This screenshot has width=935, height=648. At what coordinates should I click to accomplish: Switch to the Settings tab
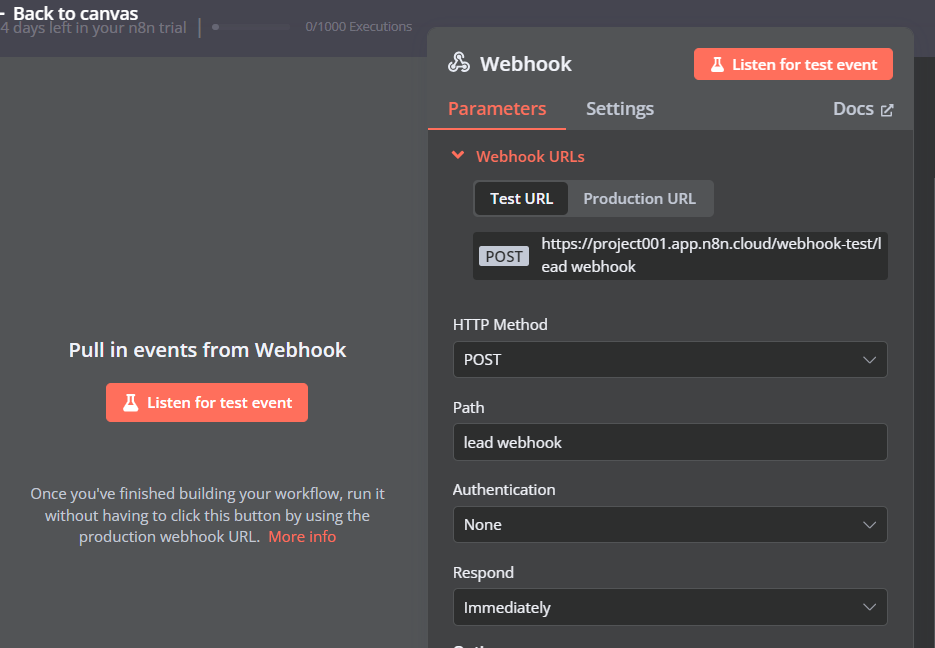620,109
